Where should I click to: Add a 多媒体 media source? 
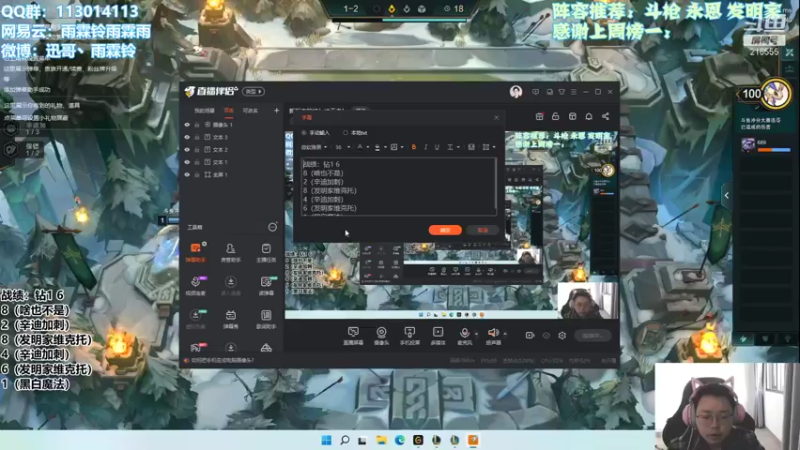tap(438, 336)
